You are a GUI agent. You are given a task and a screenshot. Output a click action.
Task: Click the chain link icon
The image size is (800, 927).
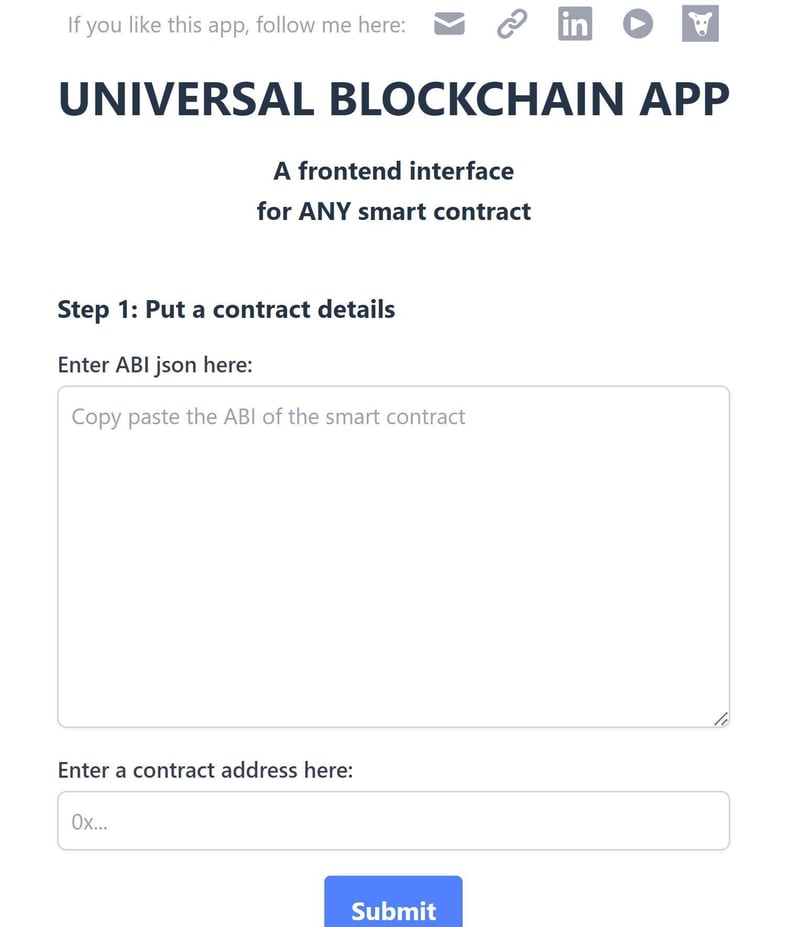point(512,24)
